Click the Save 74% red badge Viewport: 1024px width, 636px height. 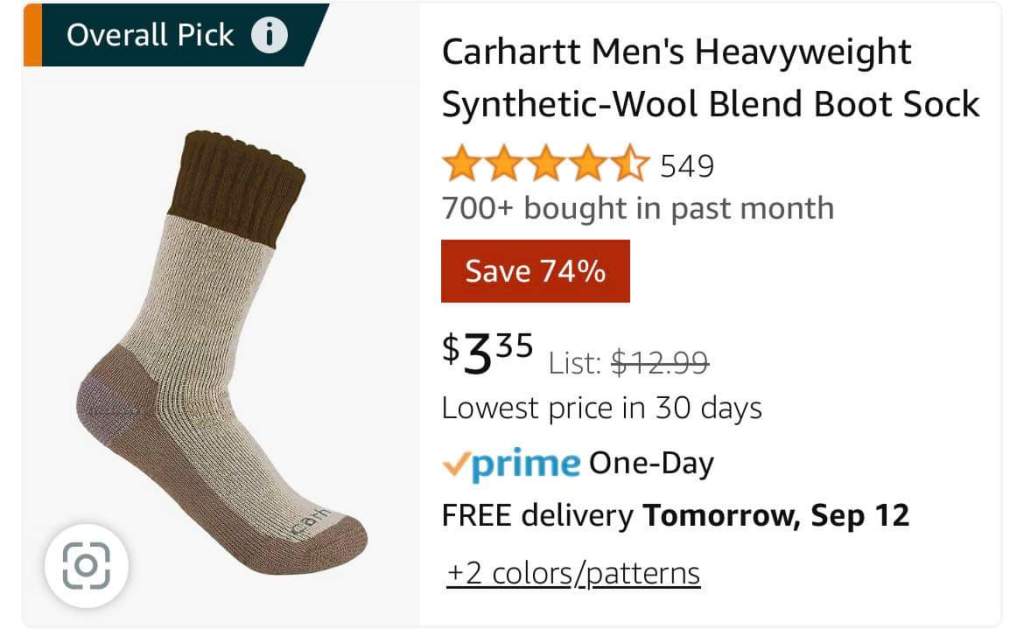pos(535,271)
